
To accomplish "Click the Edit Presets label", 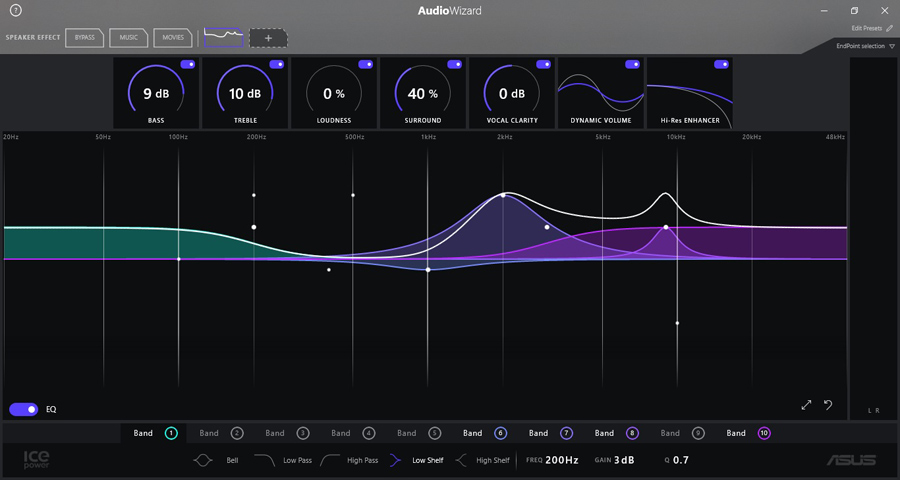I will point(867,28).
